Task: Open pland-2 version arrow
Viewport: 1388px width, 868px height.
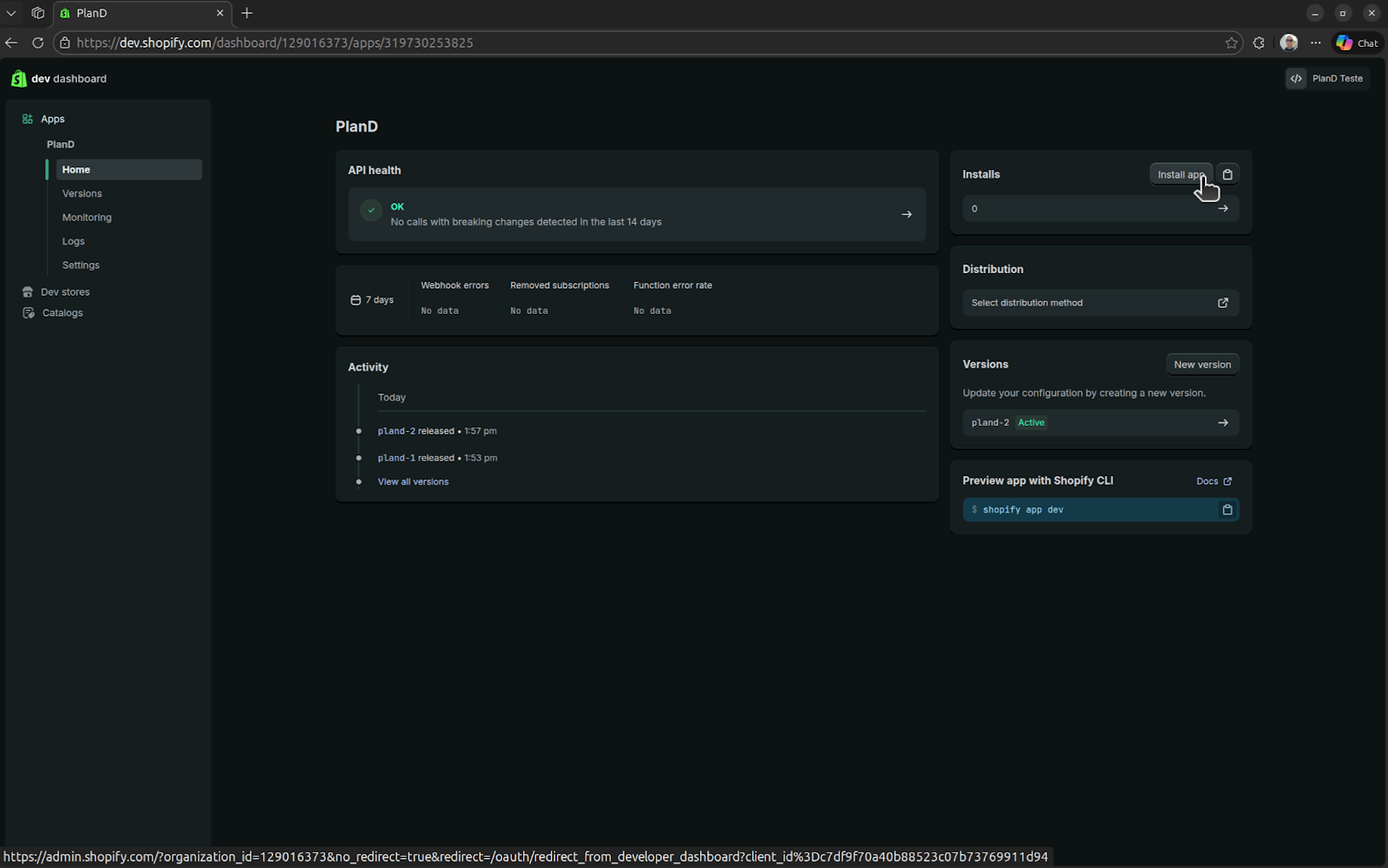Action: pyautogui.click(x=1223, y=423)
